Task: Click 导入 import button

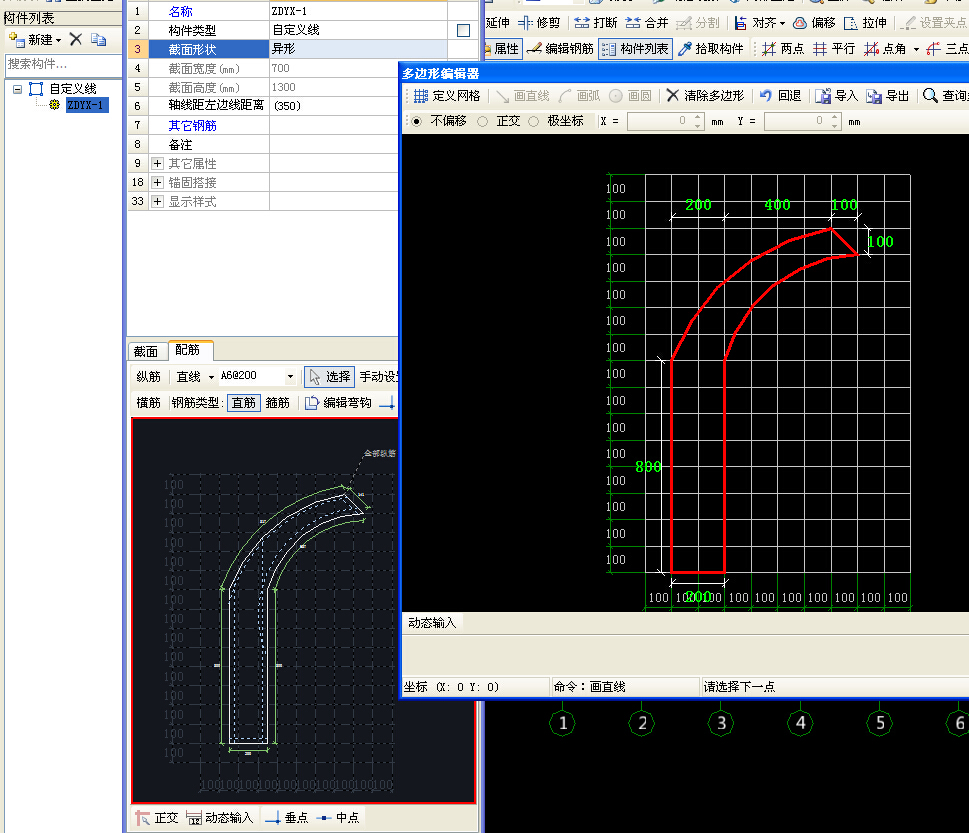Action: tap(836, 96)
